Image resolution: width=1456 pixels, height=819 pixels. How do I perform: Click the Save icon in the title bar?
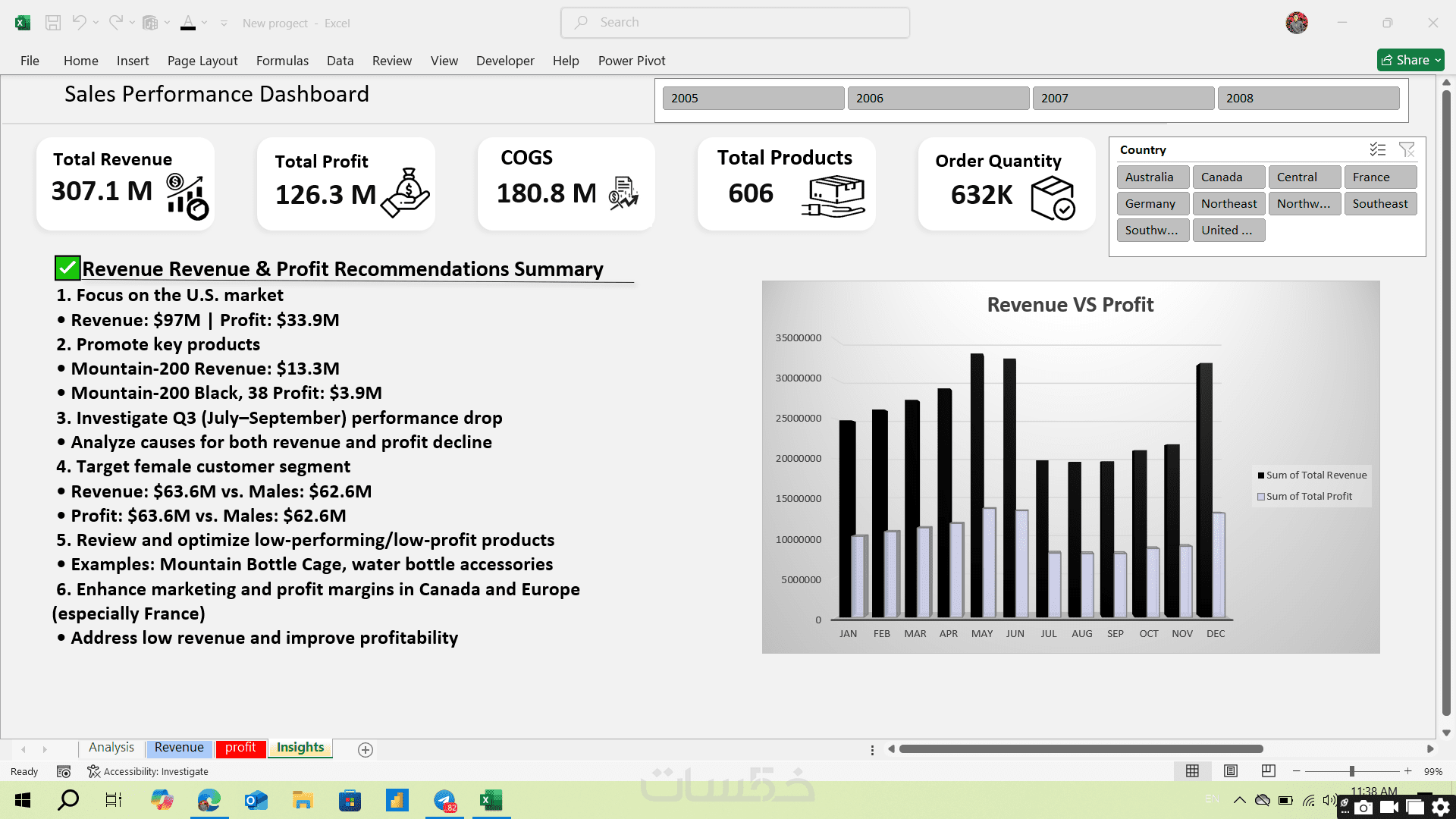53,23
